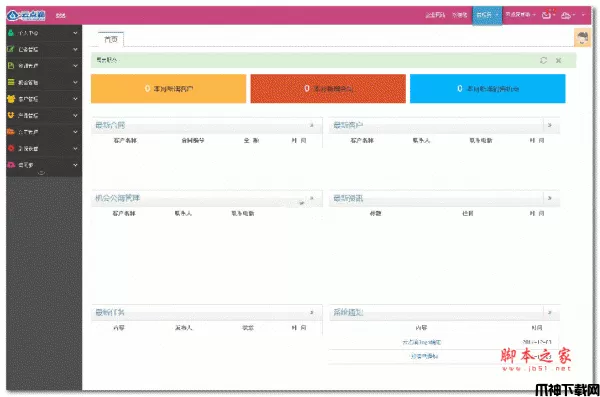600x397 pixels.
Task: Click the orange statistics tile showing 0
Action: [168, 88]
